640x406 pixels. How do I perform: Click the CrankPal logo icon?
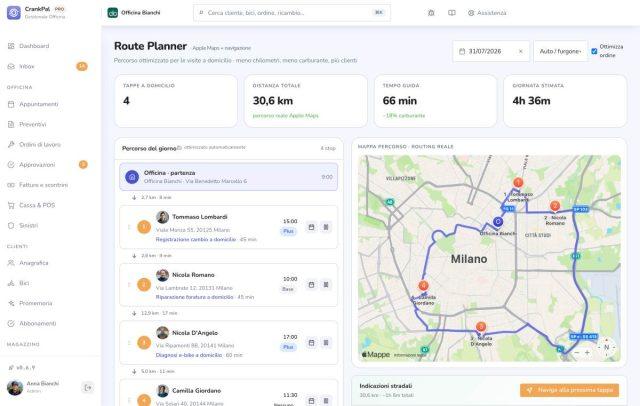pos(13,13)
